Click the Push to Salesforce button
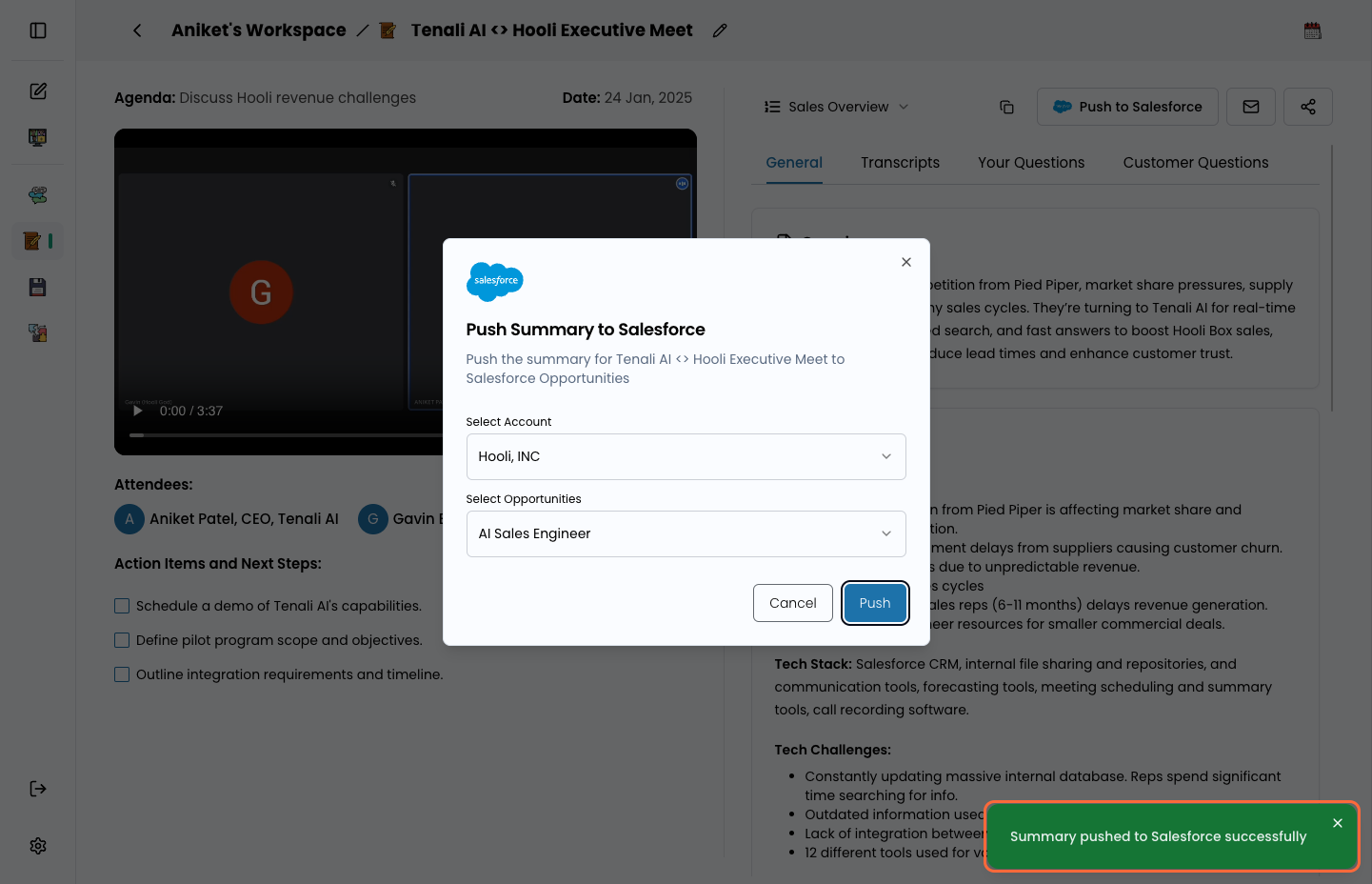The height and width of the screenshot is (884, 1372). [1127, 107]
